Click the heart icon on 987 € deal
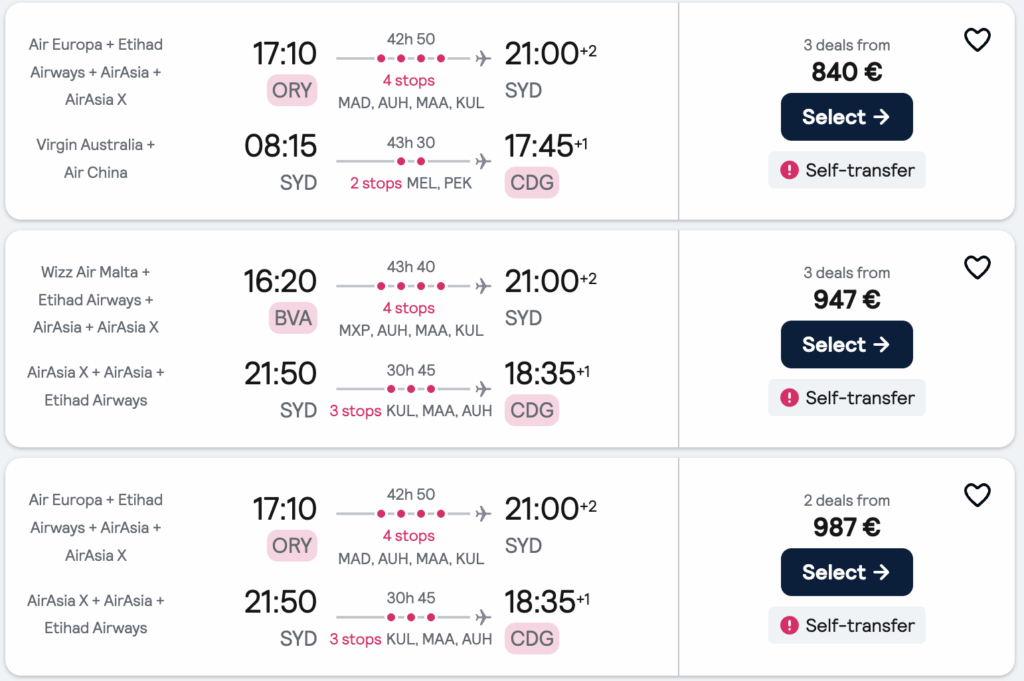This screenshot has width=1024, height=681. coord(977,495)
